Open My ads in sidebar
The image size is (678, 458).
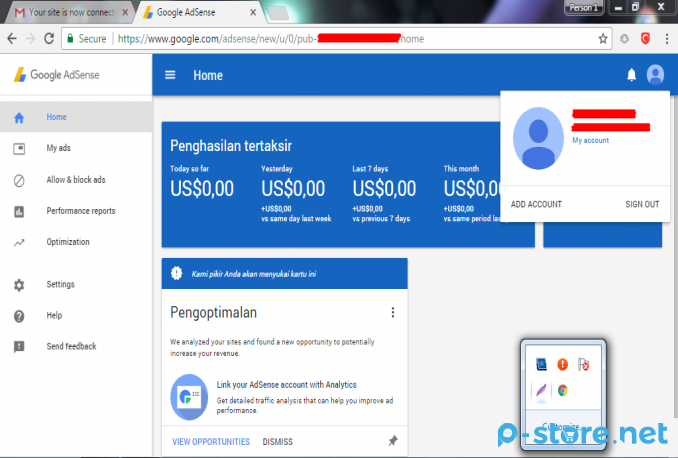[58, 148]
